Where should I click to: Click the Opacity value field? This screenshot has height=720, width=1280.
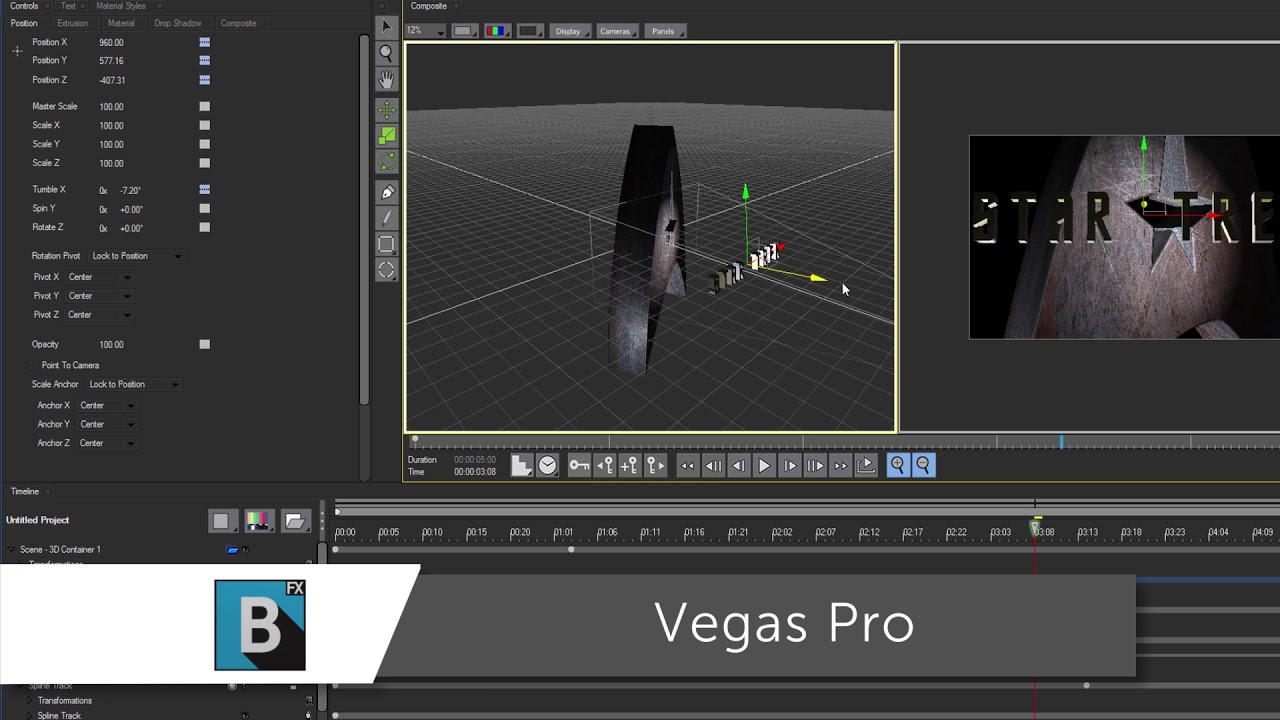[111, 344]
